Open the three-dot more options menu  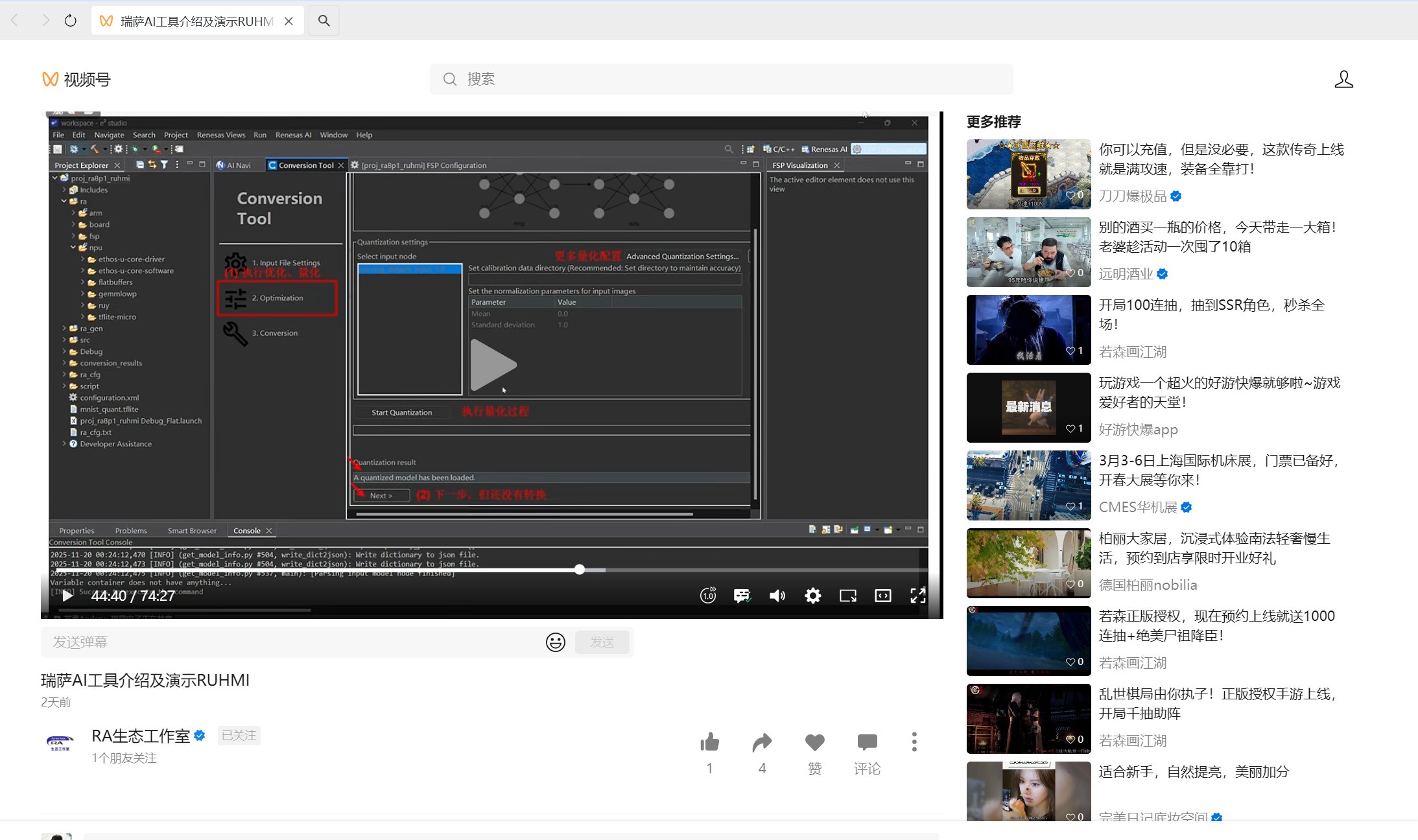click(x=914, y=742)
